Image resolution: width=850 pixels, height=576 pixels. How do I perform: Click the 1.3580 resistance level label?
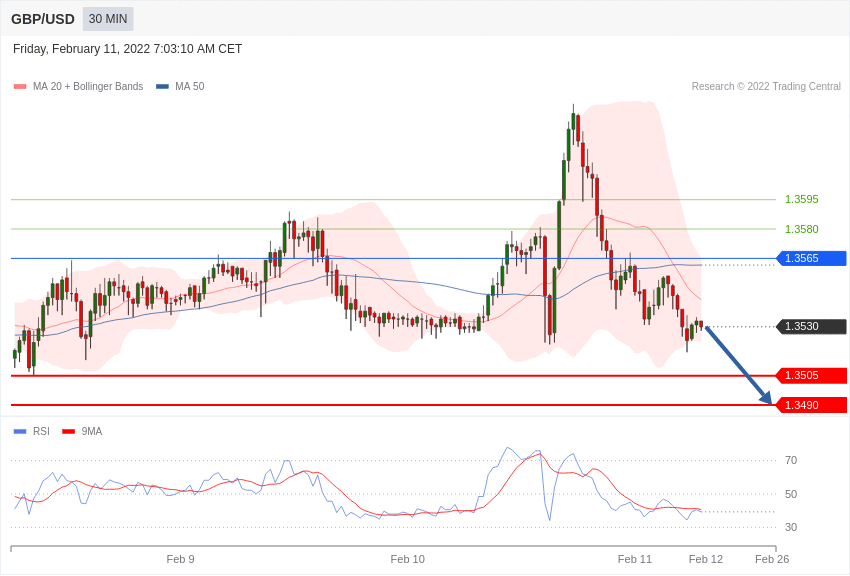pos(802,229)
